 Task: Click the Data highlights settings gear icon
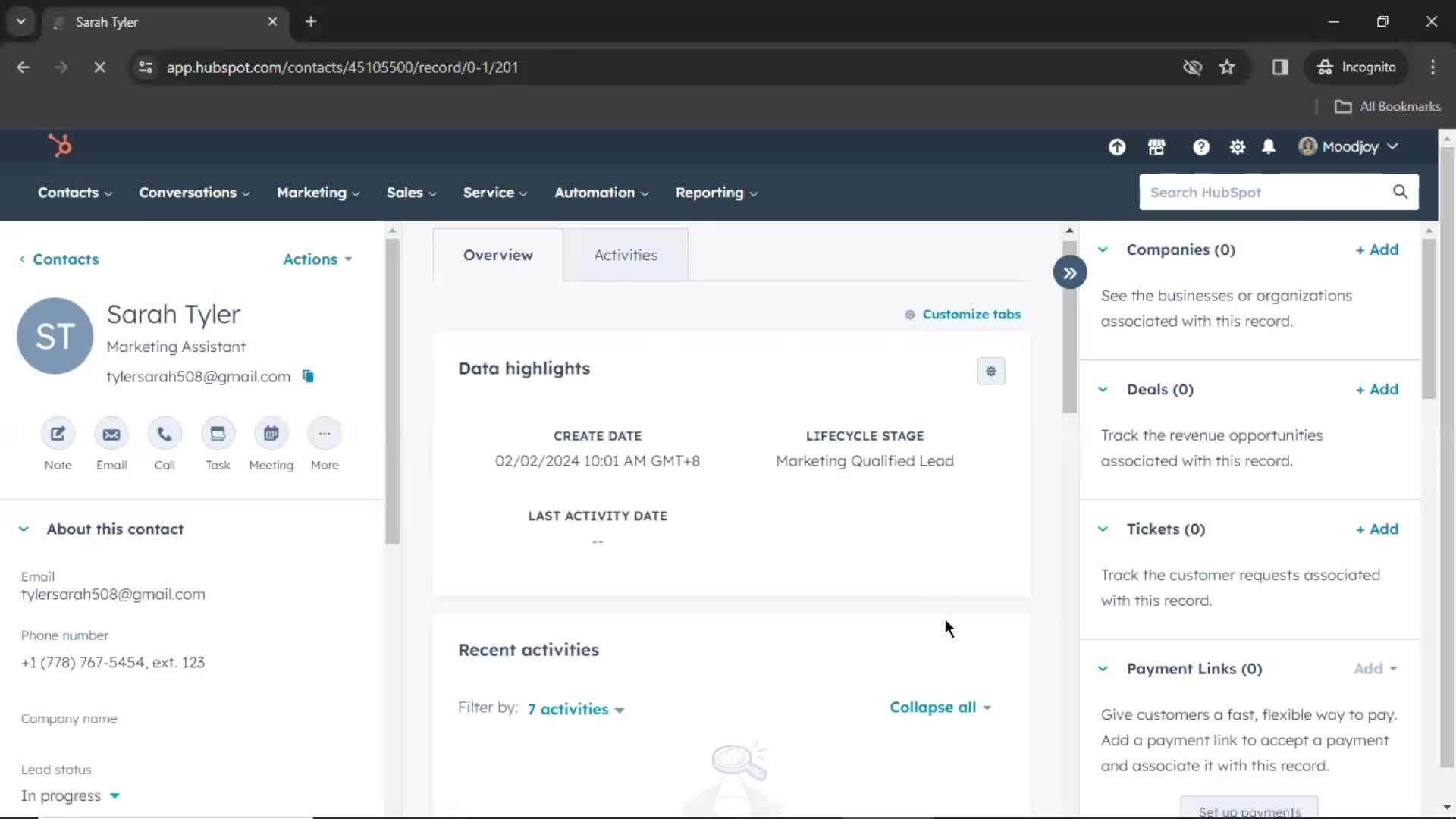click(x=991, y=371)
